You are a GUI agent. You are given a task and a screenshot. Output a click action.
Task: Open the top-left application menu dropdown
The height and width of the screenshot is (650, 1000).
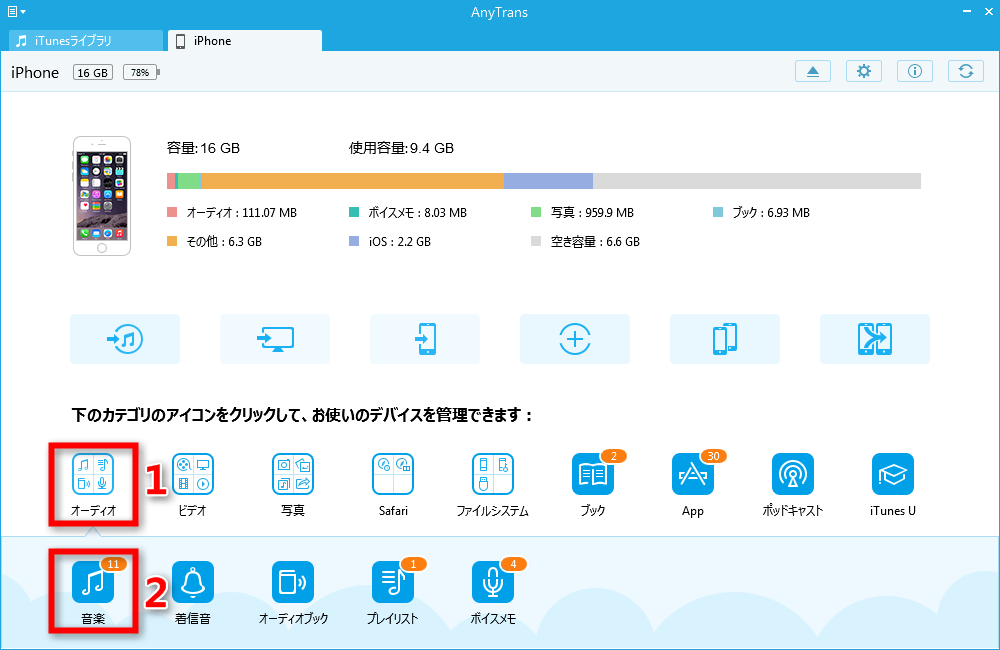(x=16, y=11)
